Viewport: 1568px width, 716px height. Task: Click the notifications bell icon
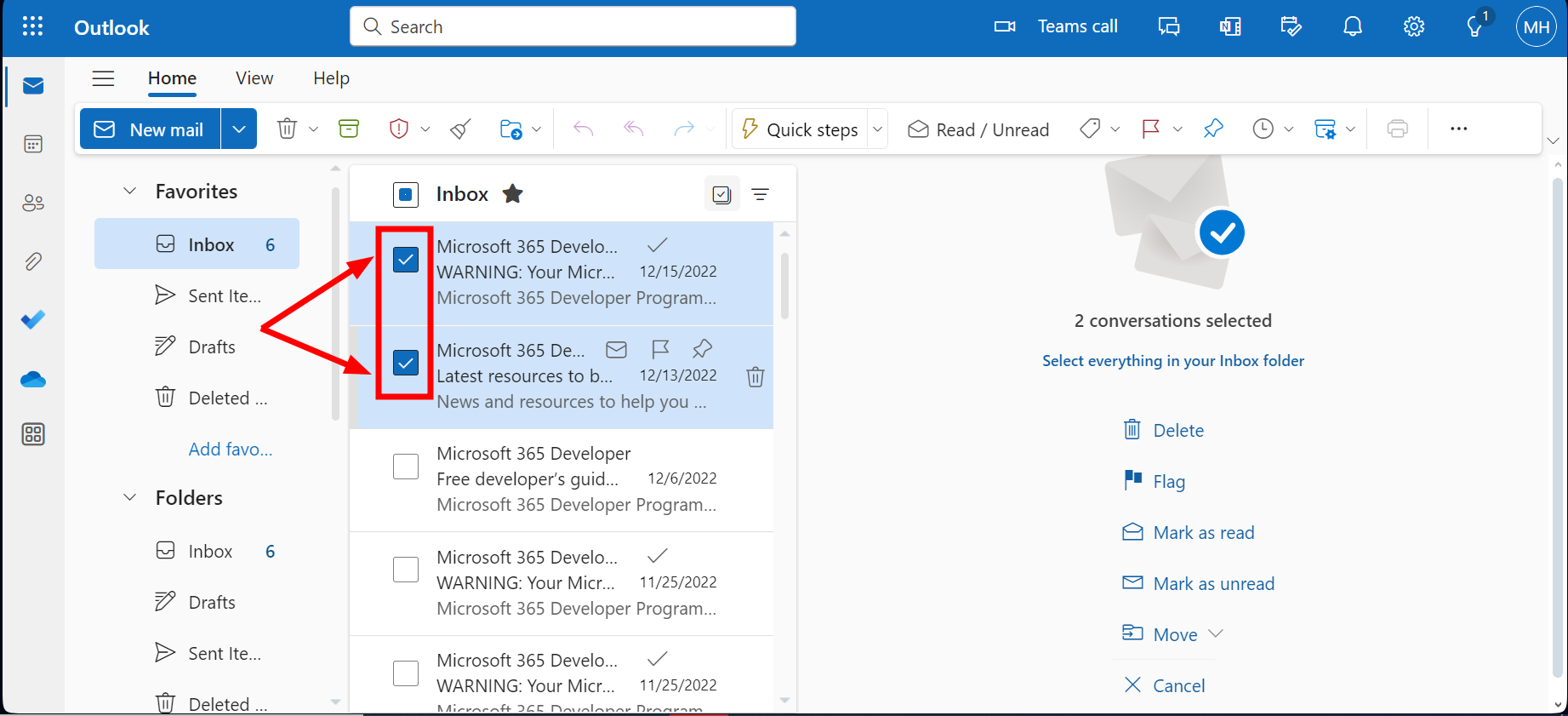pyautogui.click(x=1352, y=27)
